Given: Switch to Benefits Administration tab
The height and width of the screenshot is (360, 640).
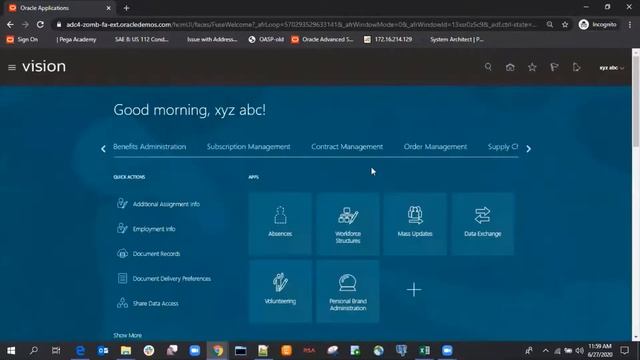Looking at the screenshot, I should pyautogui.click(x=149, y=147).
